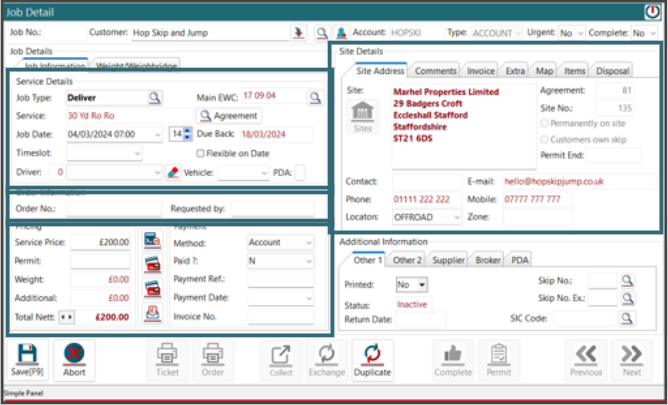Click the Ticket printer button
The image size is (668, 405).
coord(167,360)
